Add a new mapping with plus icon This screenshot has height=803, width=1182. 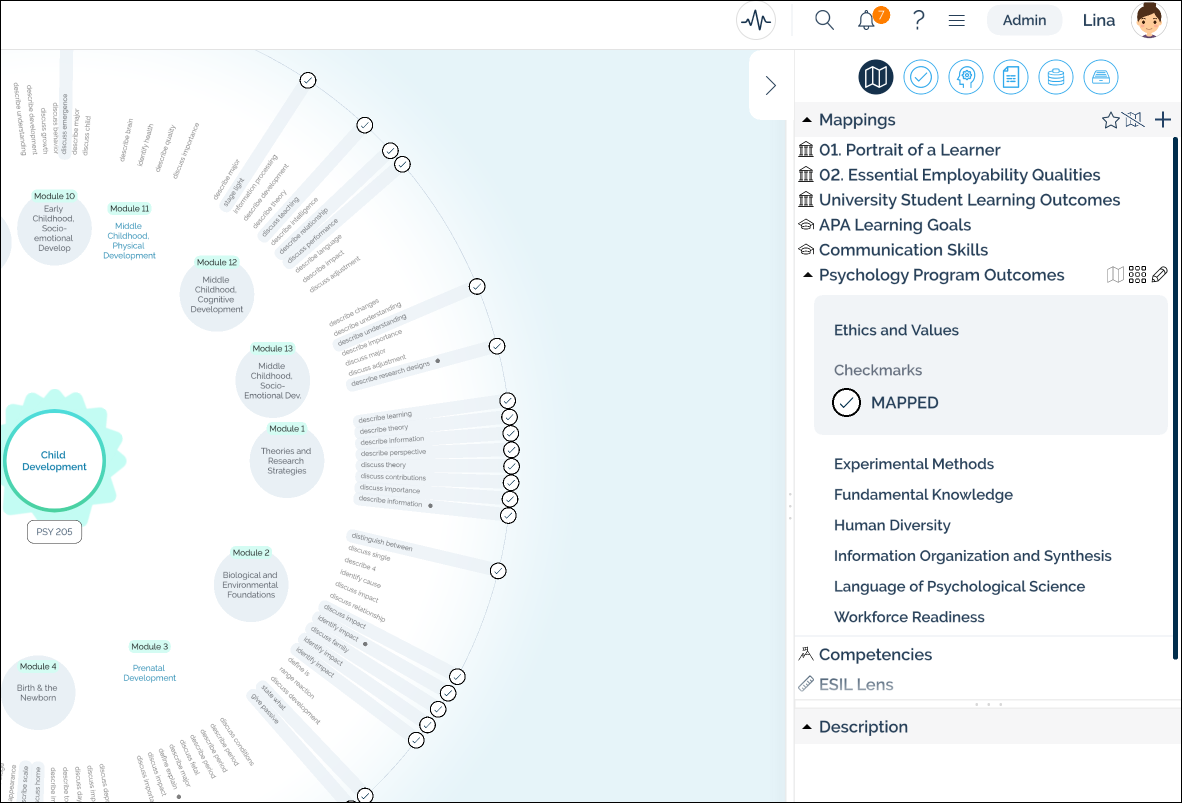[x=1162, y=119]
